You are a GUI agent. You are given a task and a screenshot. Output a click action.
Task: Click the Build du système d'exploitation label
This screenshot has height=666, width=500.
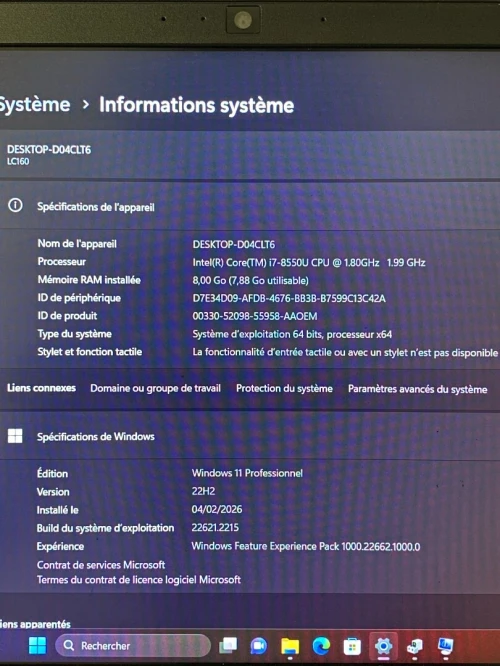[105, 528]
